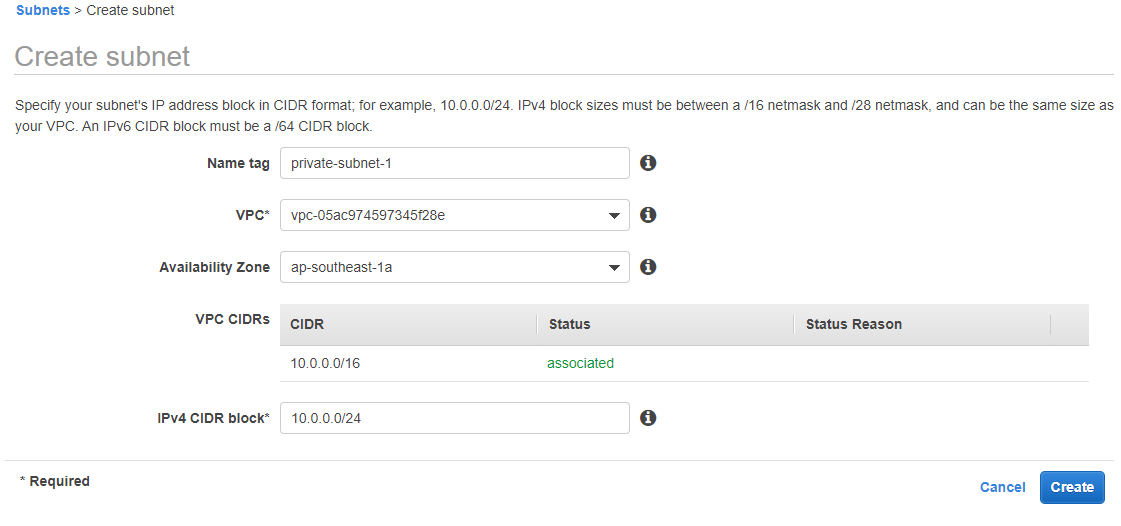1121x526 pixels.
Task: Click into the IPv4 CIDR block field
Action: pos(455,418)
